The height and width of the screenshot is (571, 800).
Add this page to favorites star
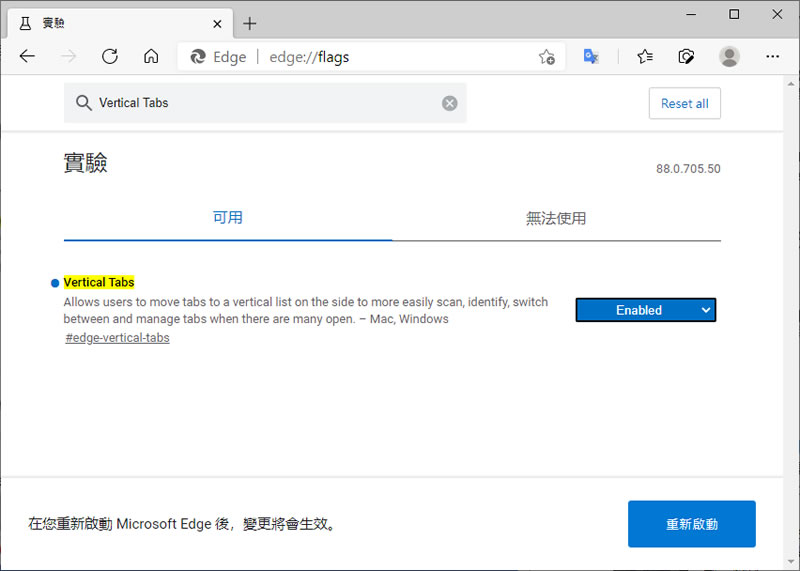tap(546, 57)
